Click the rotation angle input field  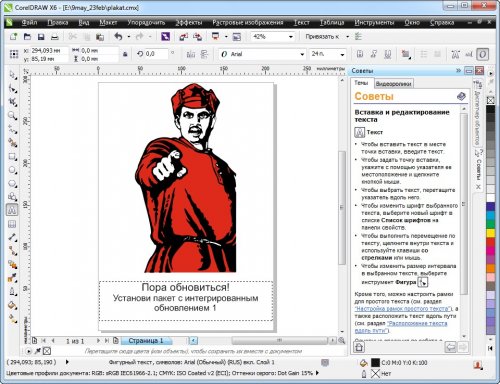coord(156,54)
